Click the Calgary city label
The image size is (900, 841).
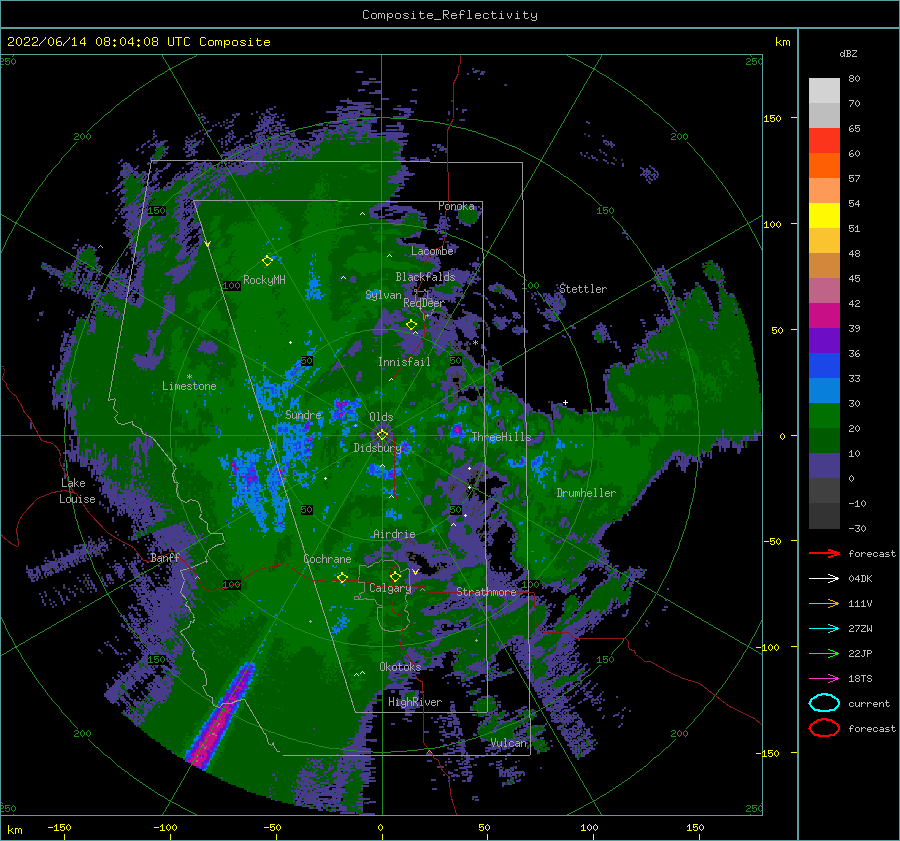tap(390, 588)
